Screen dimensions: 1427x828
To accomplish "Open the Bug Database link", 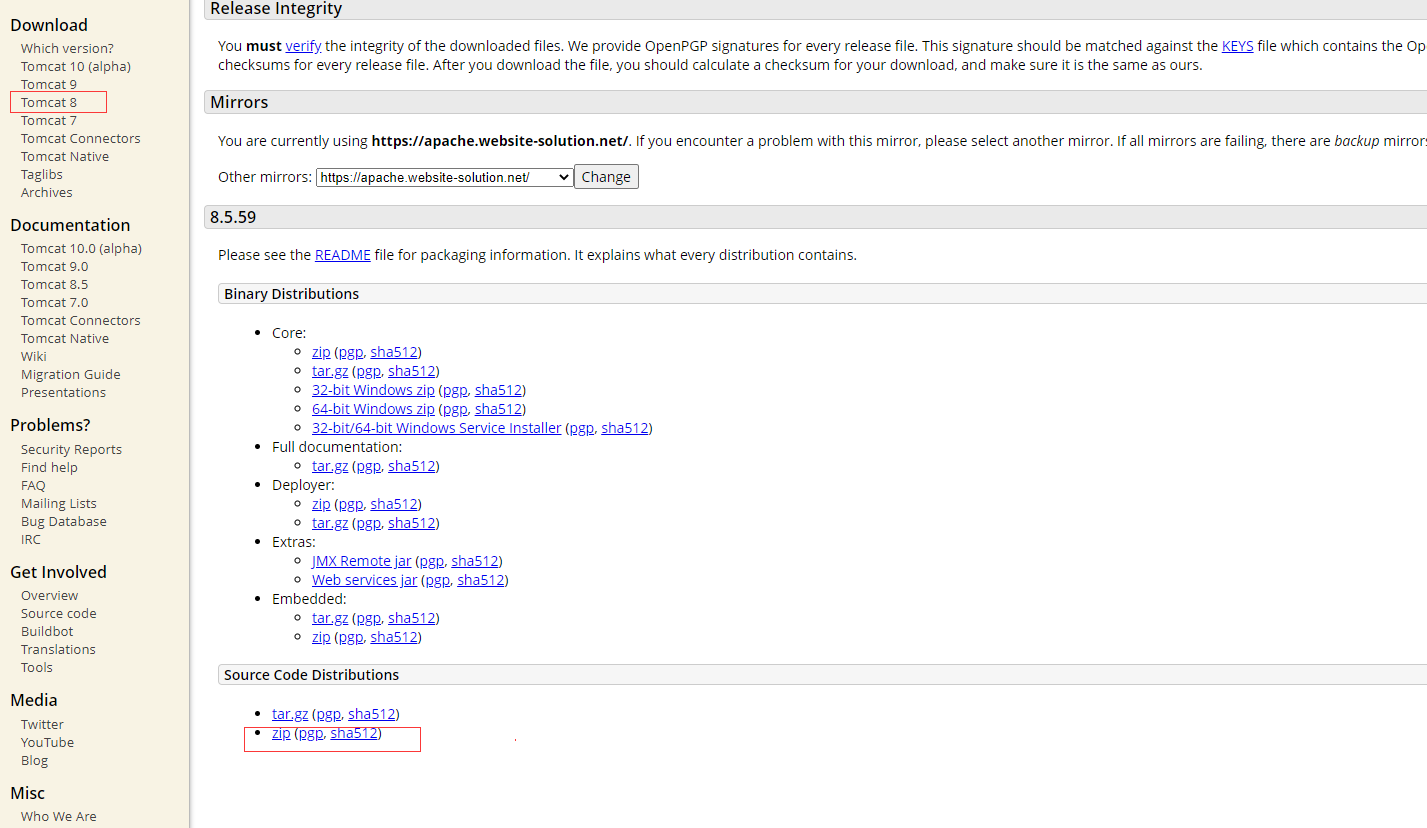I will pos(64,521).
